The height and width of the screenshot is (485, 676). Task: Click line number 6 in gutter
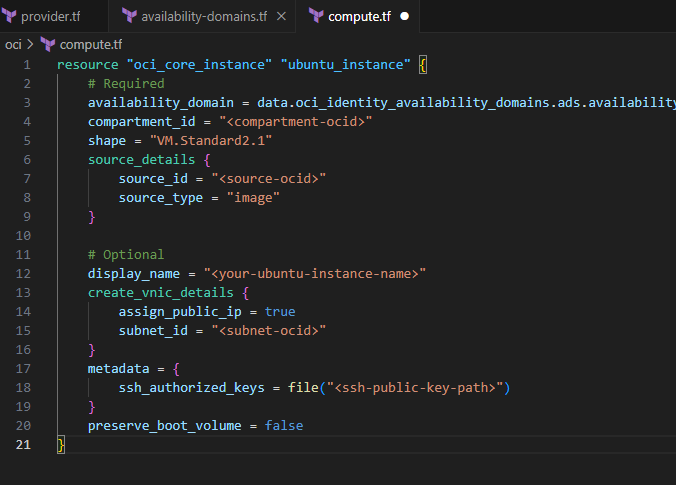click(27, 160)
